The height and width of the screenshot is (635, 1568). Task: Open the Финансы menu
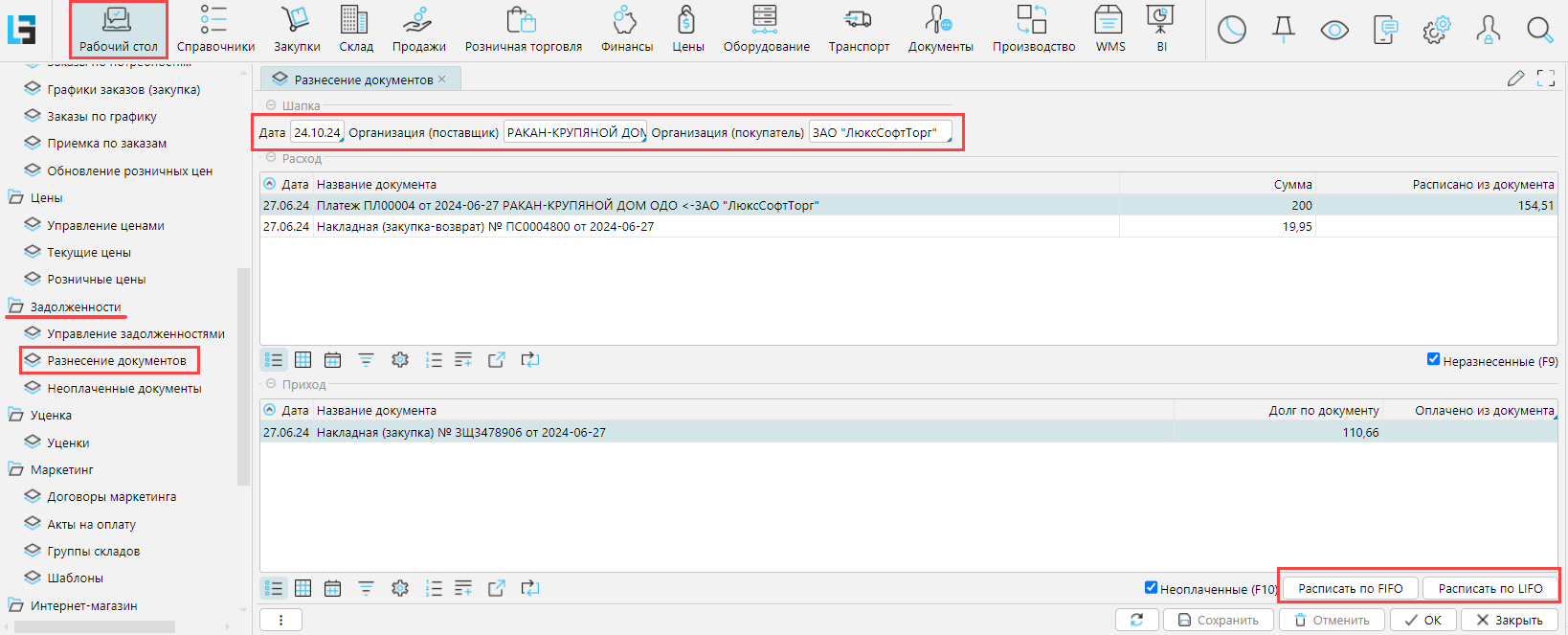626,29
